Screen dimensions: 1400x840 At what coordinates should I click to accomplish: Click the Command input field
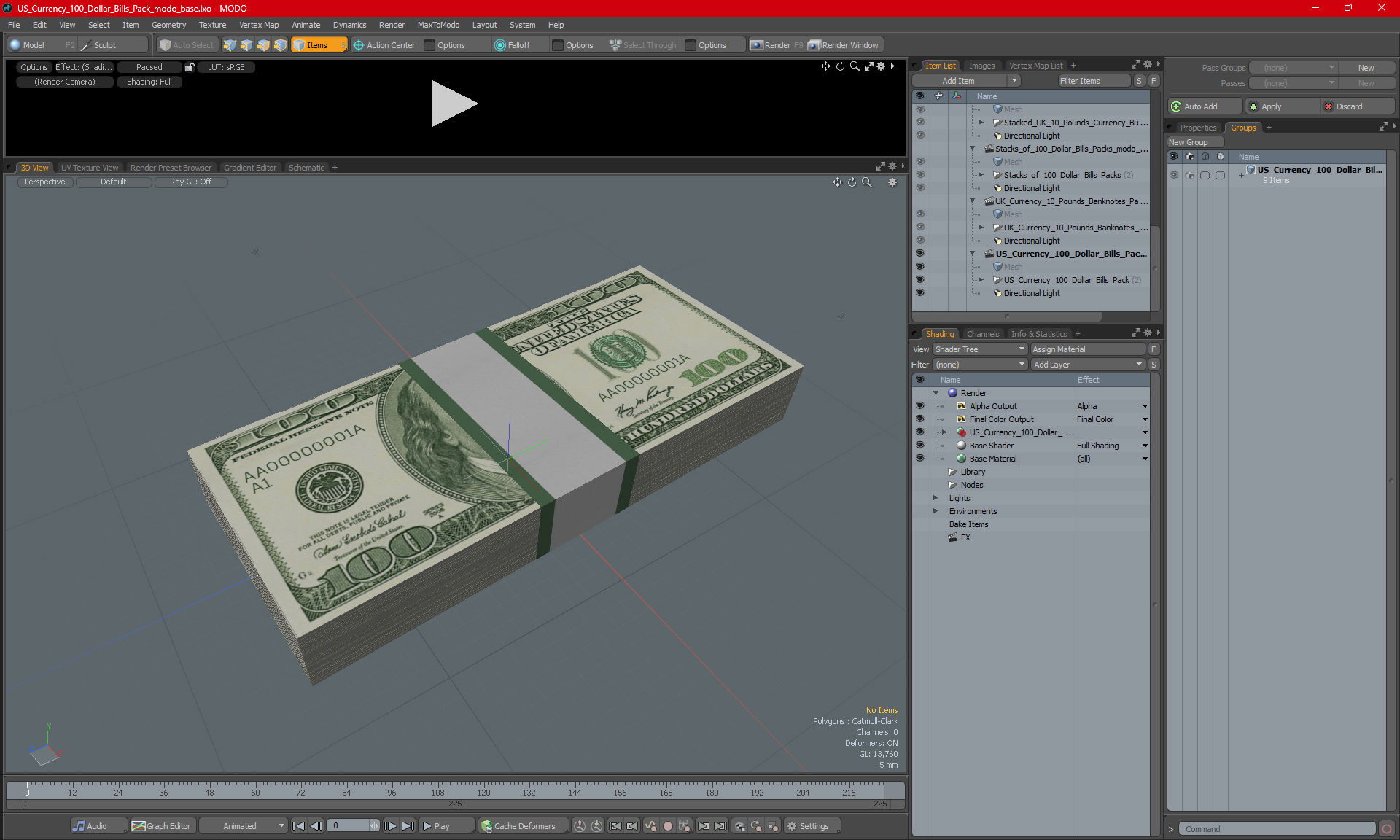coord(1277,829)
